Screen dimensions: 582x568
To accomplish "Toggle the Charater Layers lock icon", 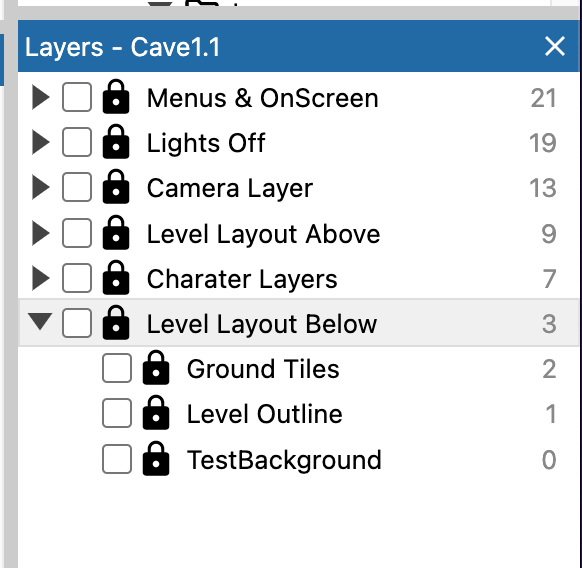I will [x=116, y=277].
